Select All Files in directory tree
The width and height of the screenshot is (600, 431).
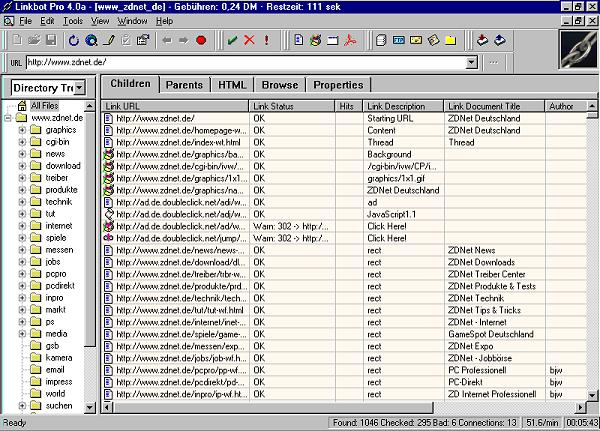click(44, 106)
